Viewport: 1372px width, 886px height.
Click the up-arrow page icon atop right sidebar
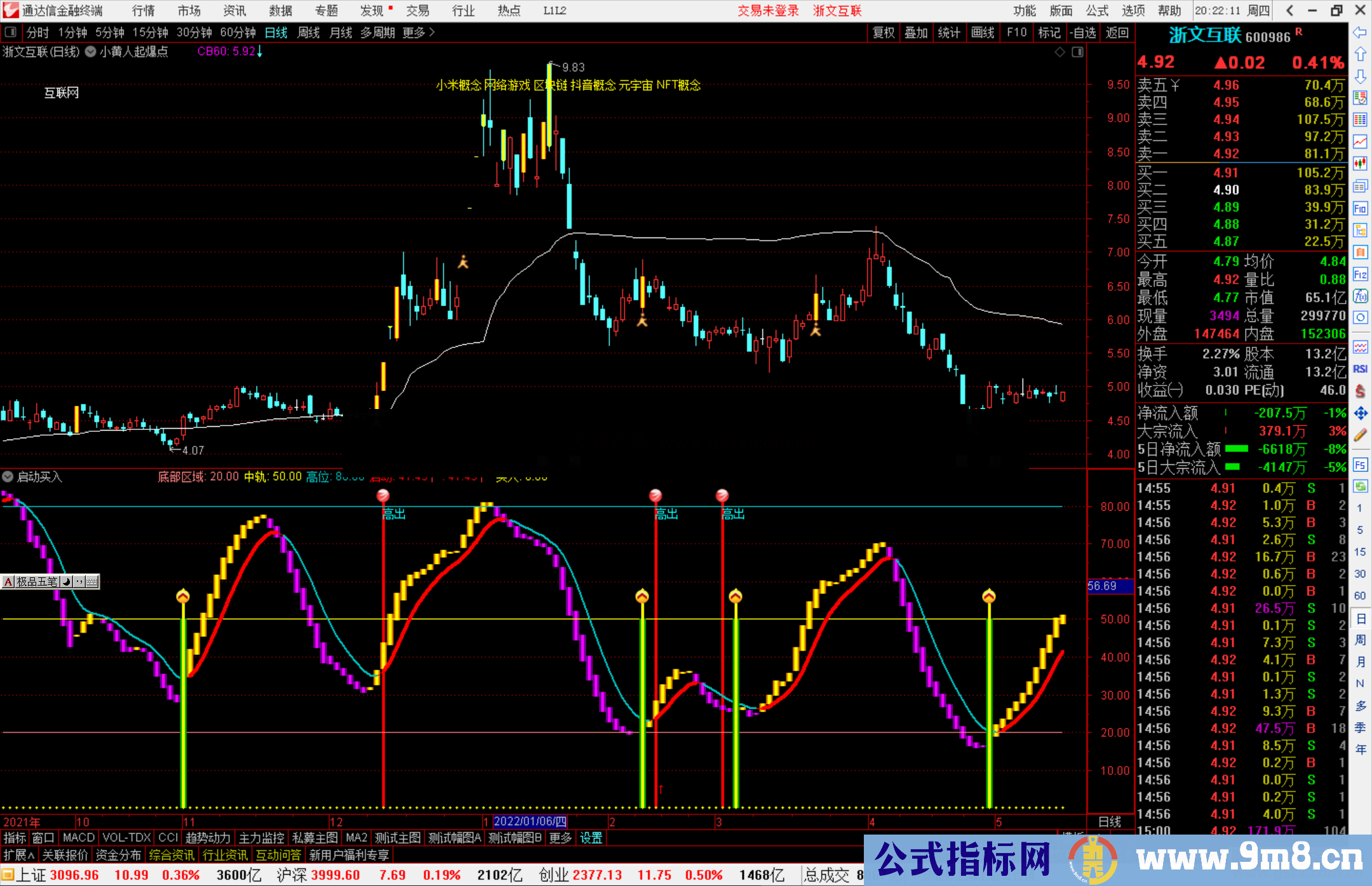[x=1361, y=53]
